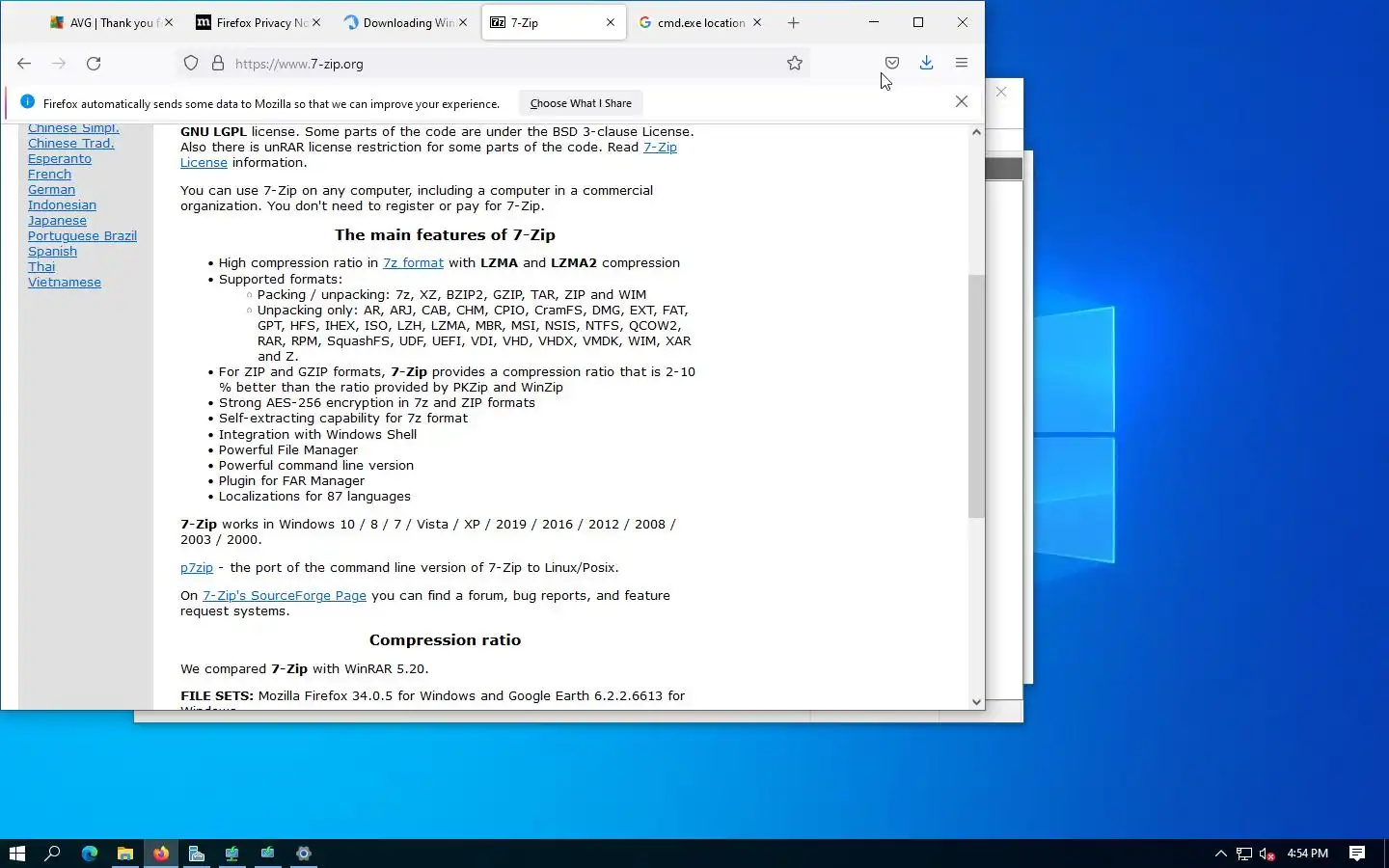Open German language link
This screenshot has width=1389, height=868.
coord(51,190)
